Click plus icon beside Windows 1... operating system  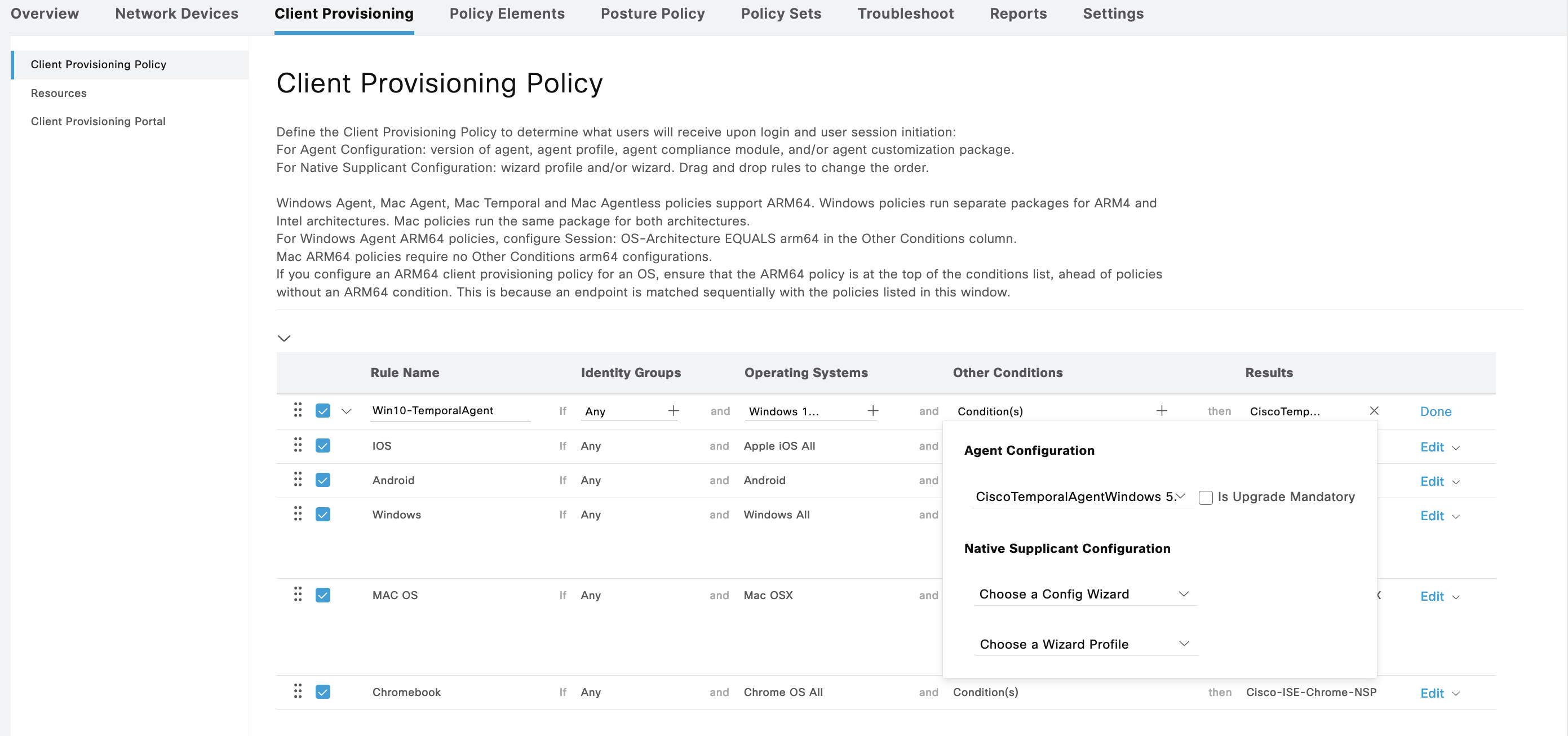click(x=872, y=411)
